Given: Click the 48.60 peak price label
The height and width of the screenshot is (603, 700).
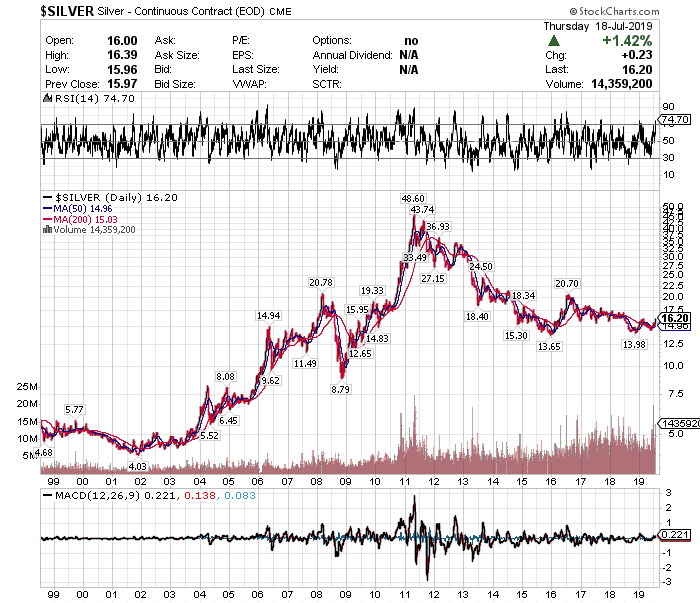Looking at the screenshot, I should click(x=413, y=199).
